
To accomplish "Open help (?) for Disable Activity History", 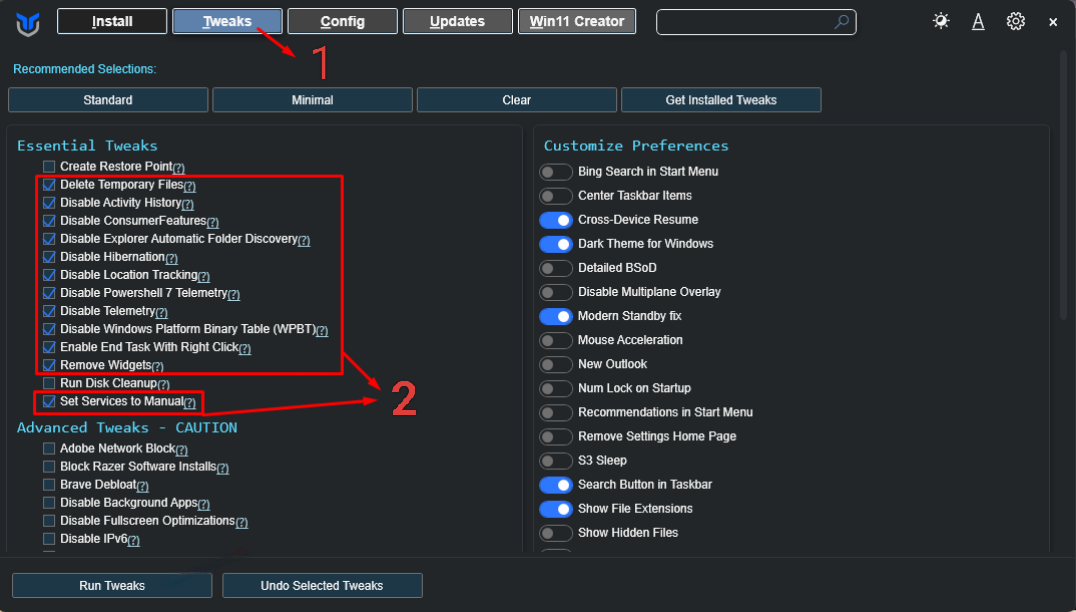I will pyautogui.click(x=187, y=204).
